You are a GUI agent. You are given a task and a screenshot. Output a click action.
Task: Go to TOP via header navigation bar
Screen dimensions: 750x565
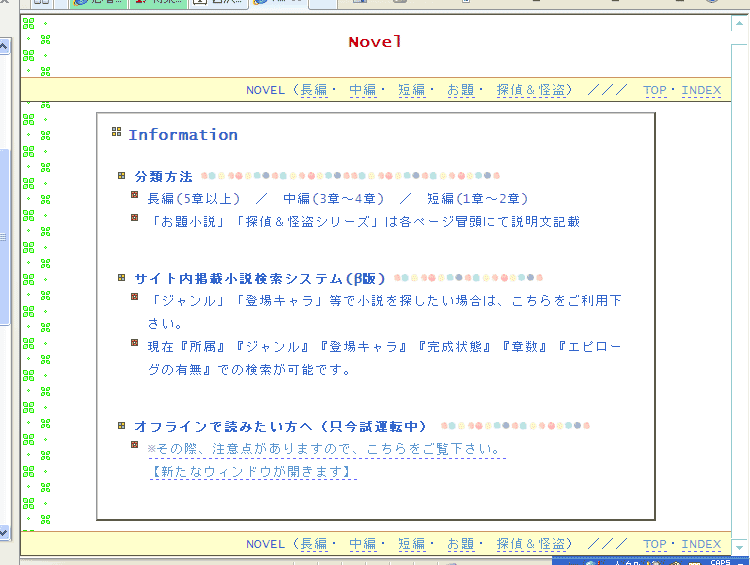(x=655, y=90)
